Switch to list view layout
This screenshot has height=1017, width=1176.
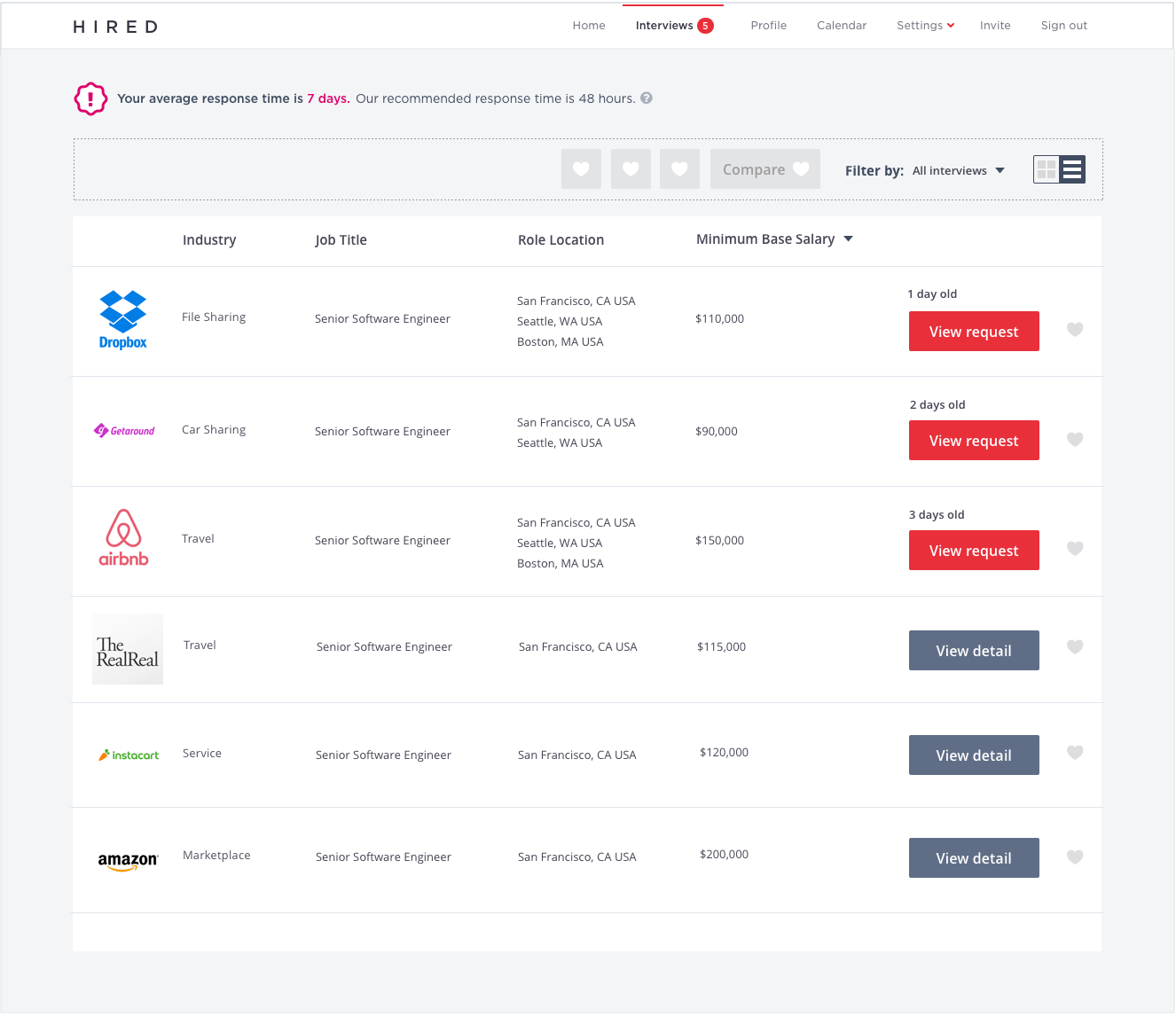(1072, 169)
